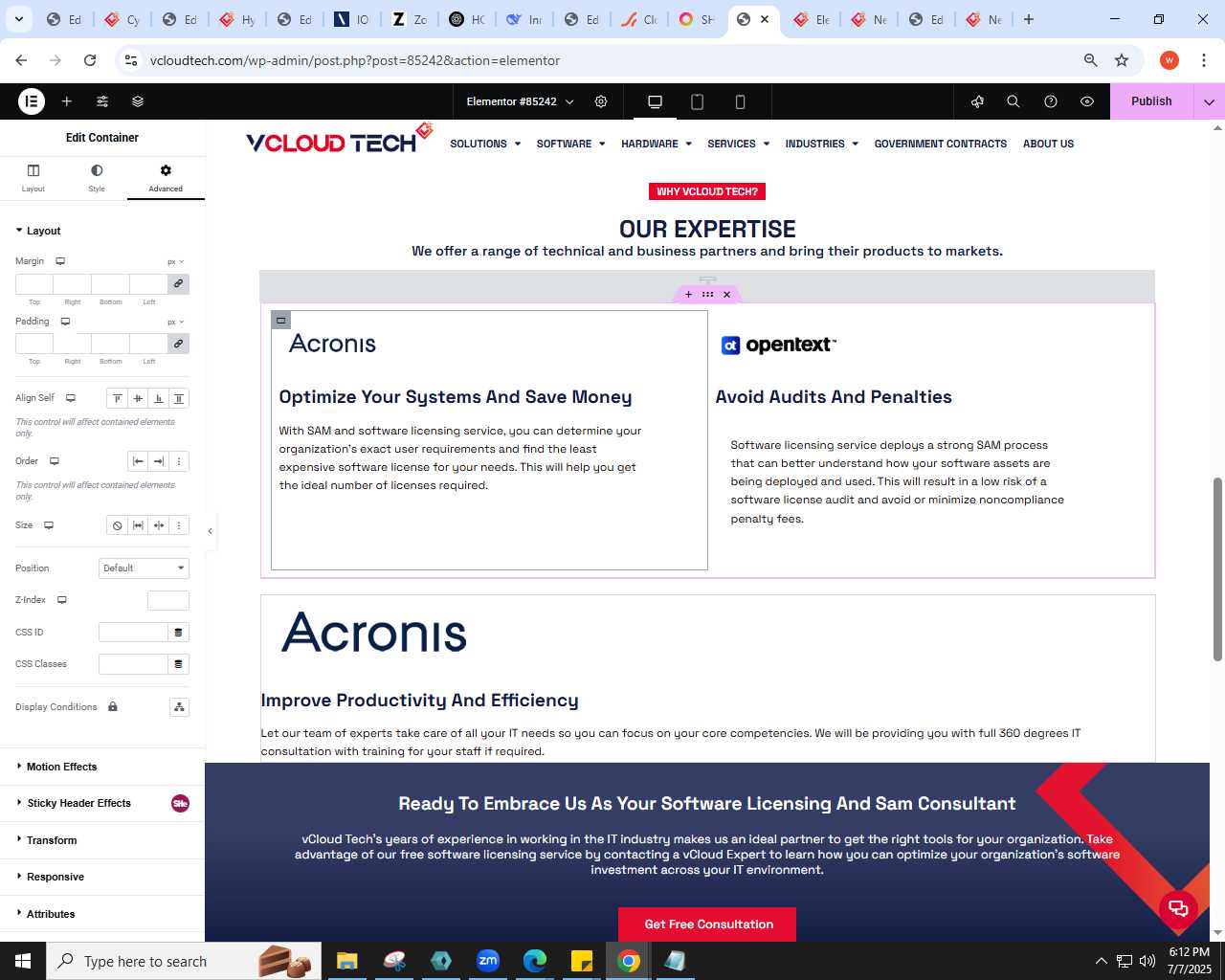This screenshot has width=1225, height=980.
Task: Click the Z-Index input field
Action: tap(168, 601)
